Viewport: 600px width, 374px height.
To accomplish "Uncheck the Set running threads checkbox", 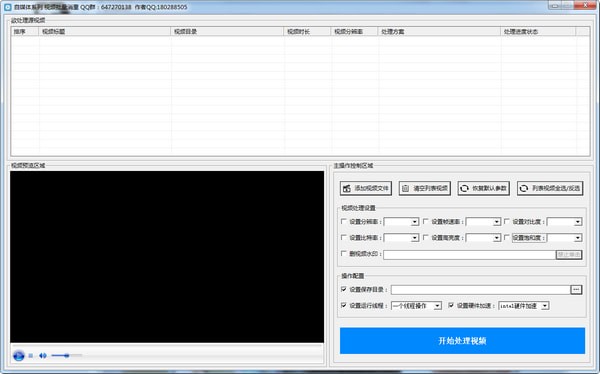I will (344, 305).
